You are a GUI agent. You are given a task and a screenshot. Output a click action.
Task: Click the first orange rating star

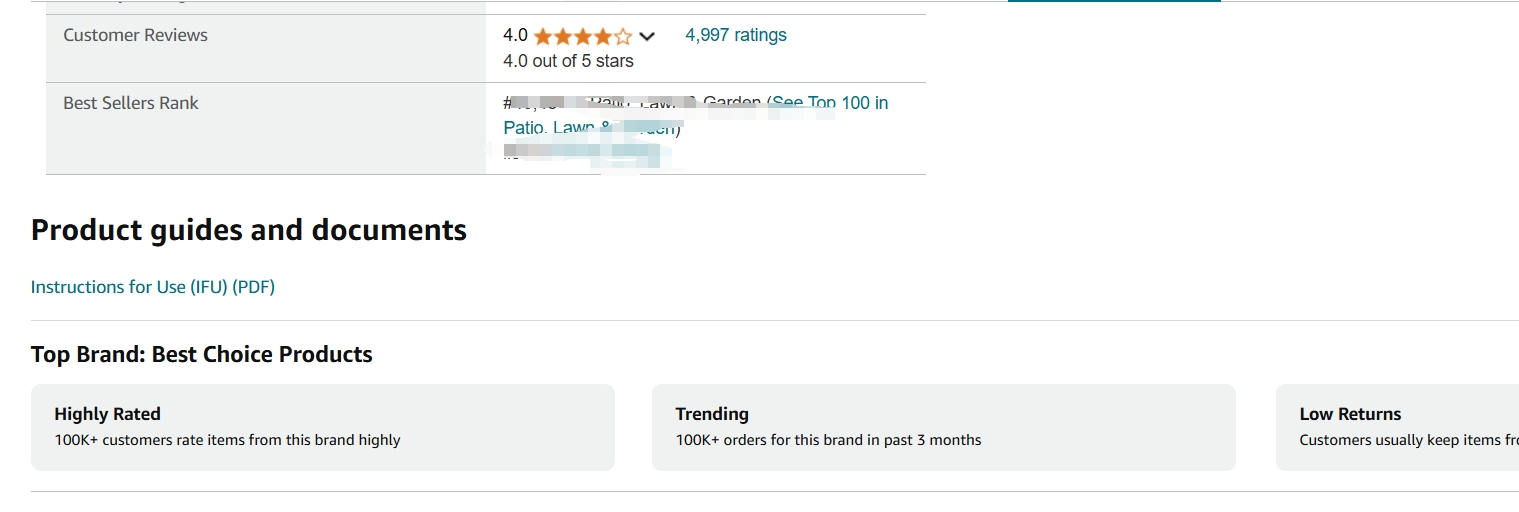[543, 37]
